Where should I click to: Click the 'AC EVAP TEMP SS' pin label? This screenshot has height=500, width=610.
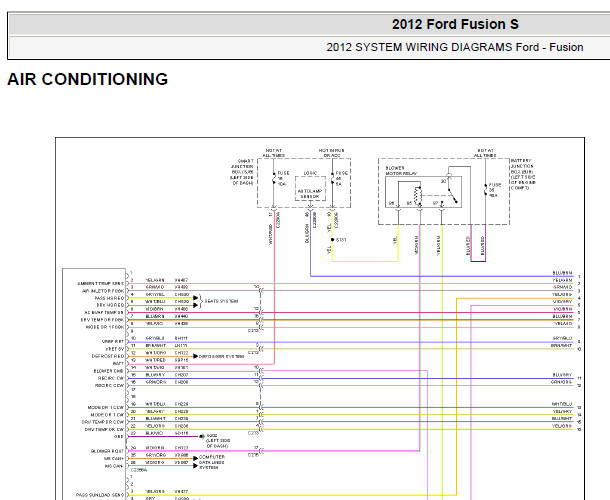[x=104, y=312]
